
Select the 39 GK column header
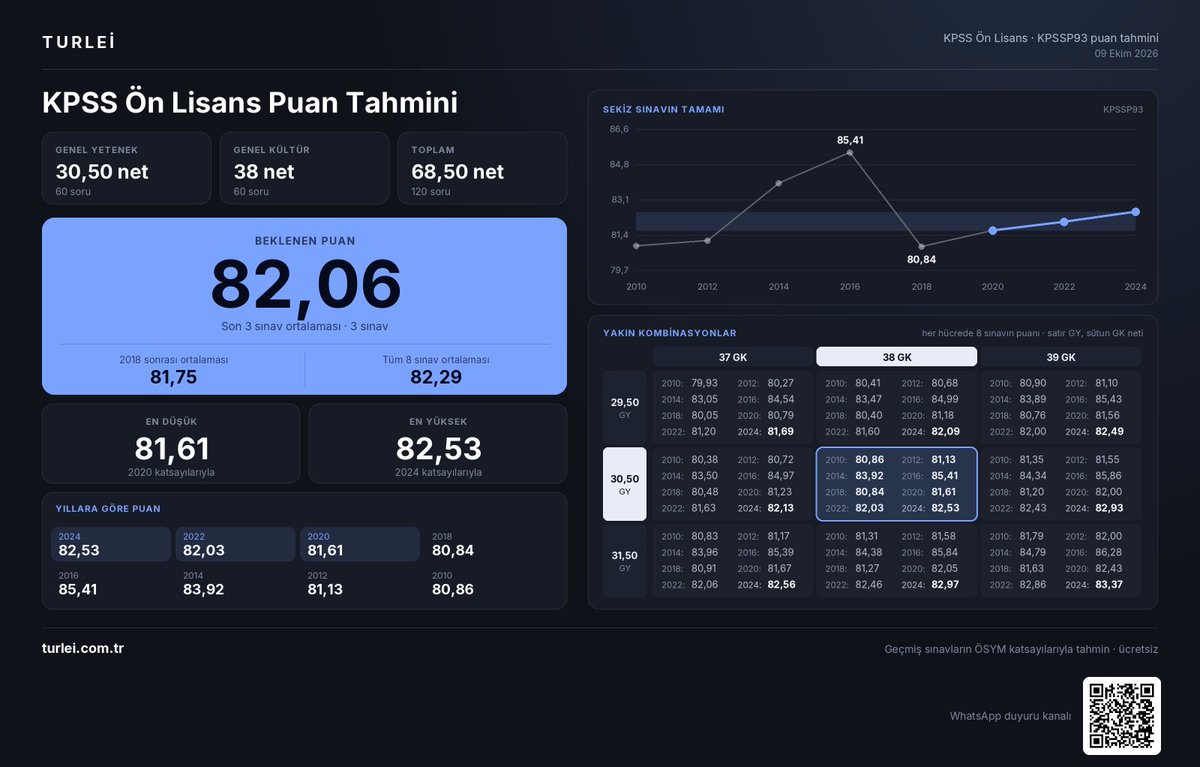pos(1060,357)
